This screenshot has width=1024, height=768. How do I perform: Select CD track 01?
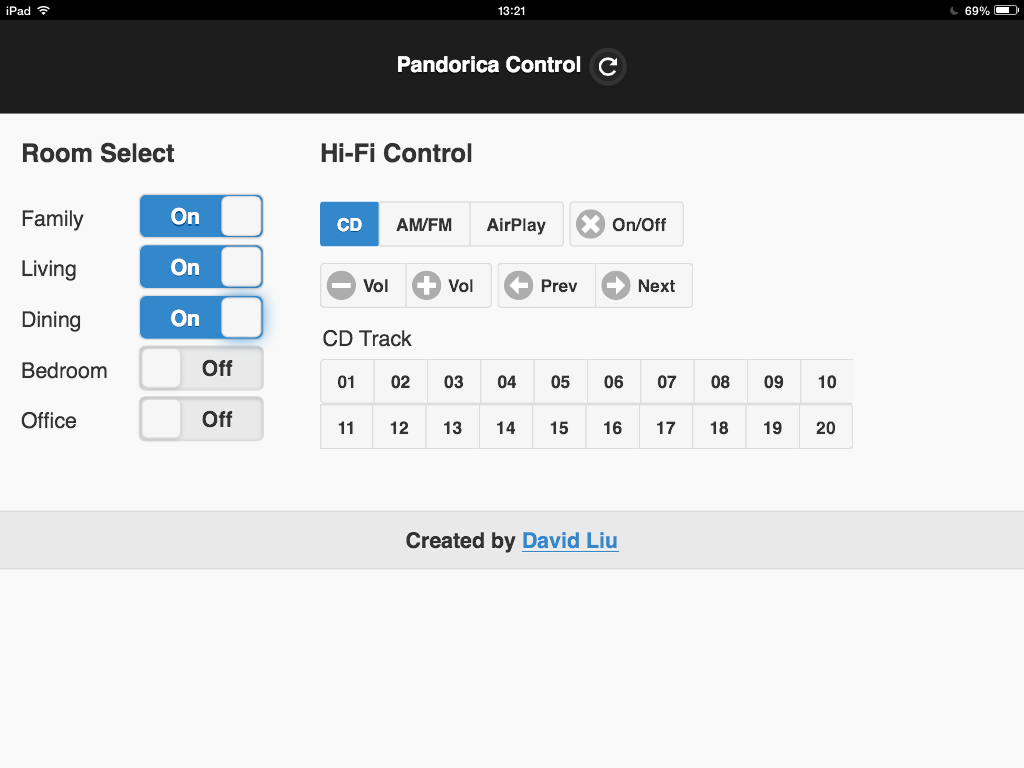346,382
